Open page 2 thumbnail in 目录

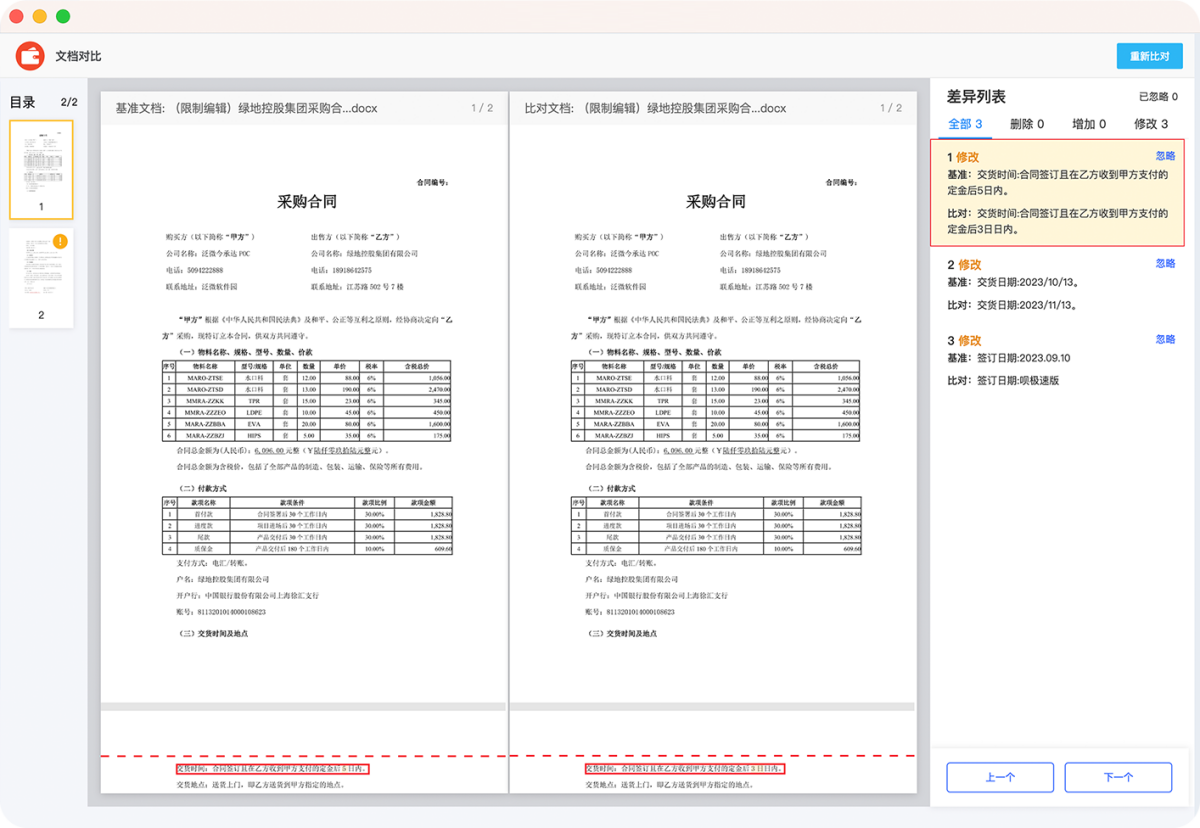[x=41, y=276]
